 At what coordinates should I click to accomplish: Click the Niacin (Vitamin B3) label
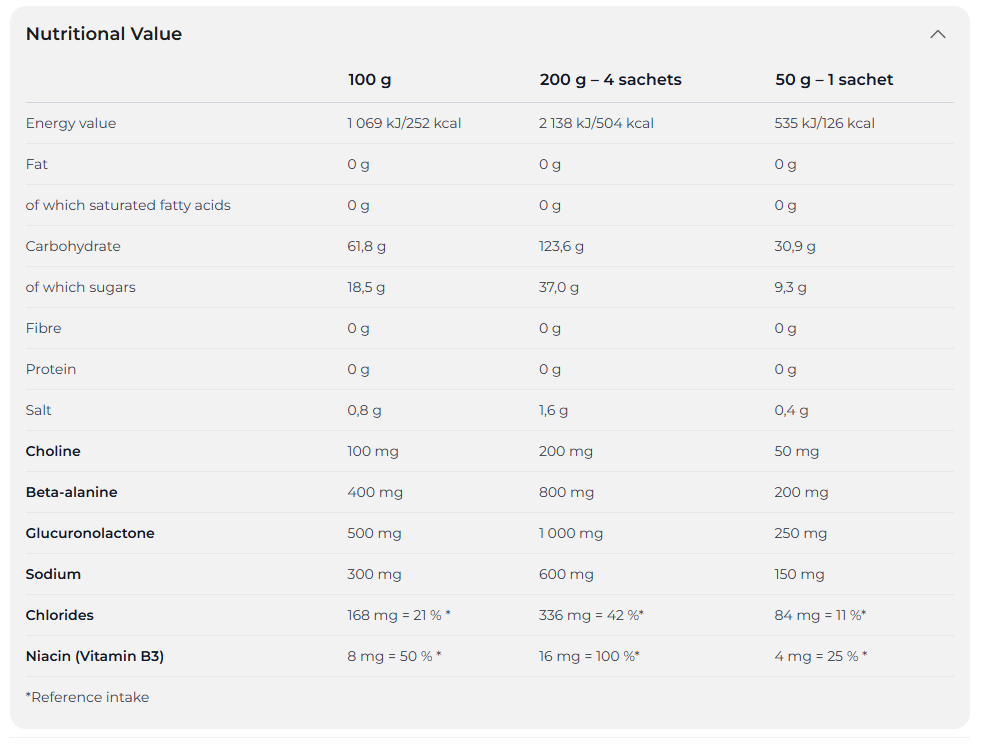(95, 656)
